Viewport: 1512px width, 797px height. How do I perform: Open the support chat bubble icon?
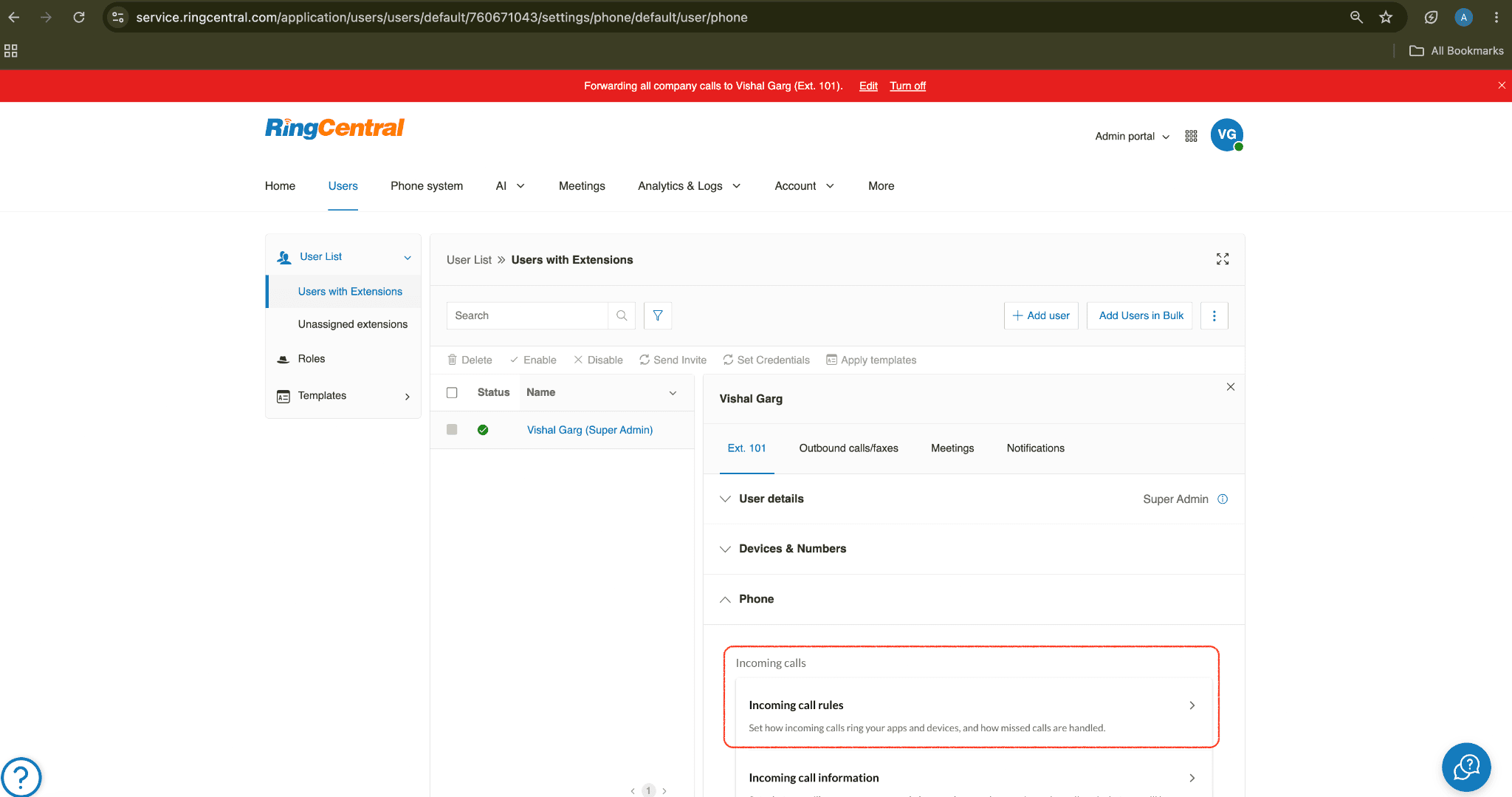coord(1466,767)
